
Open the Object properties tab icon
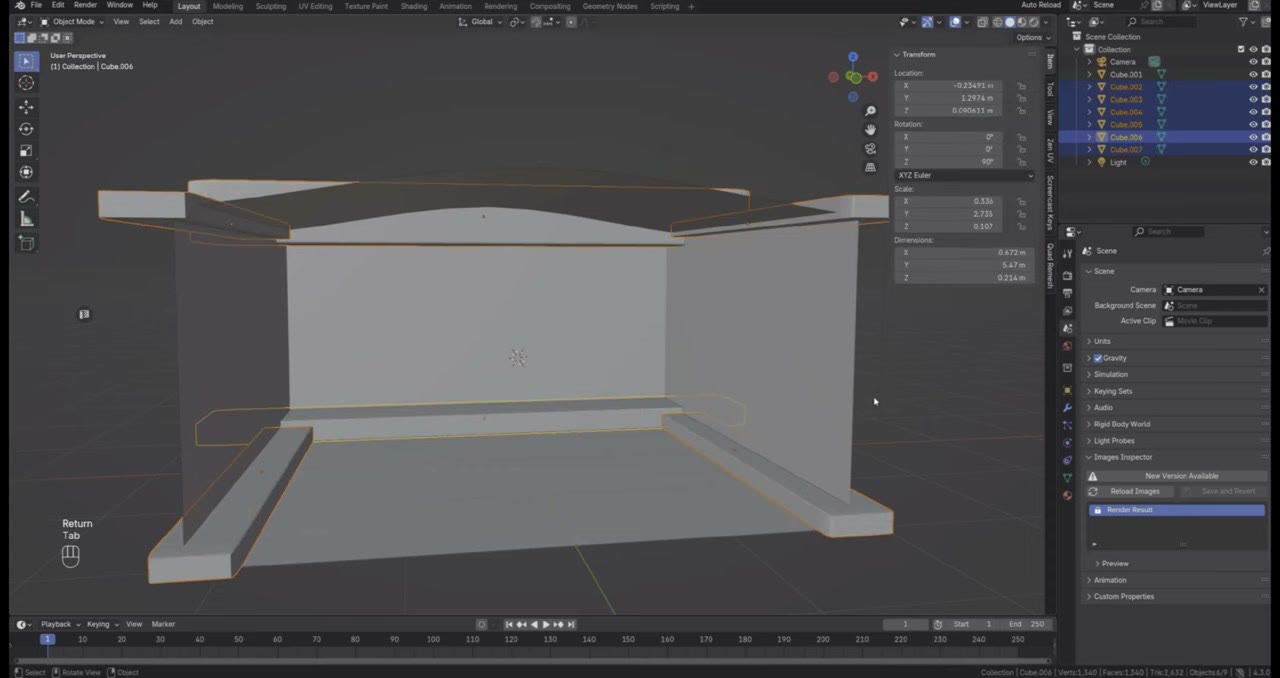(1067, 390)
